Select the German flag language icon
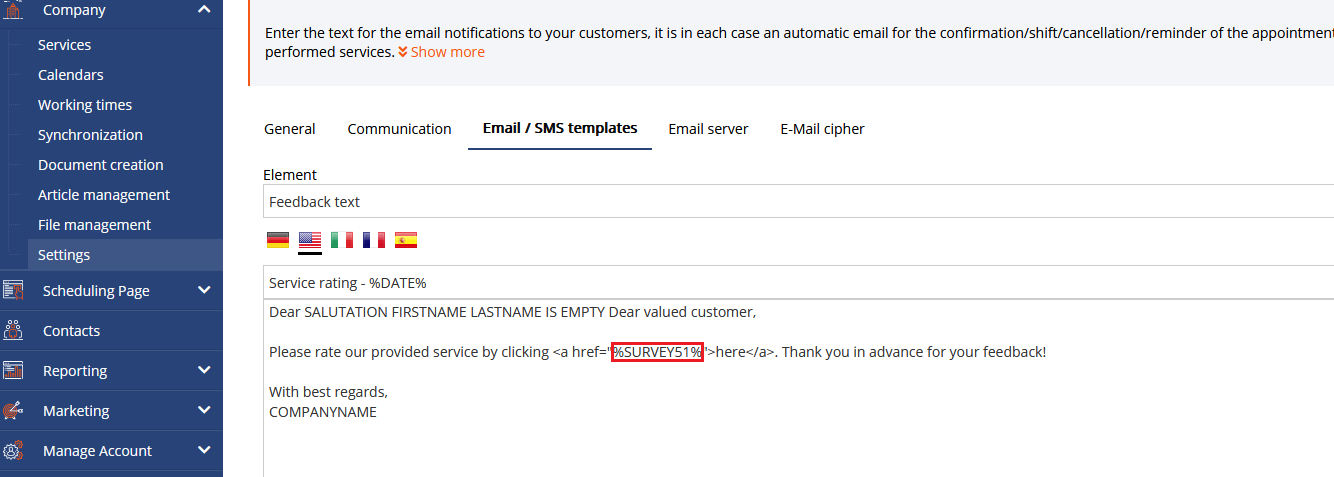Image resolution: width=1334 pixels, height=477 pixels. (x=278, y=240)
